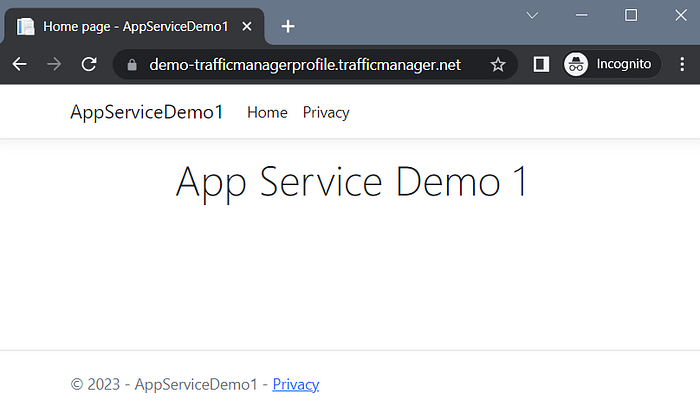Open a new tab with the plus button

pyautogui.click(x=288, y=26)
